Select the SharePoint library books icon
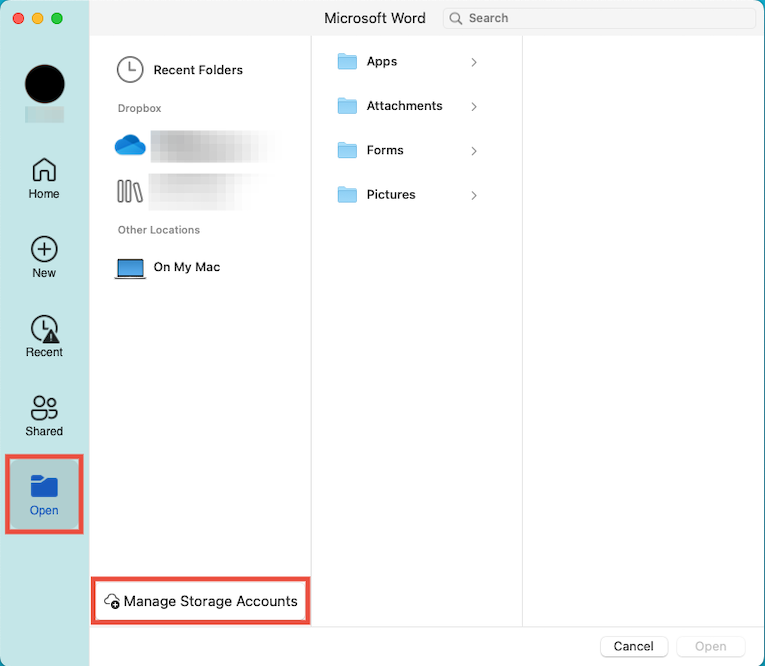 130,191
